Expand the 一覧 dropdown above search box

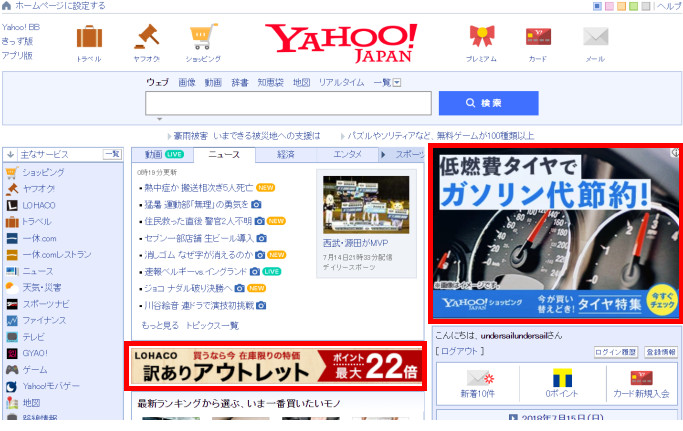pos(397,83)
